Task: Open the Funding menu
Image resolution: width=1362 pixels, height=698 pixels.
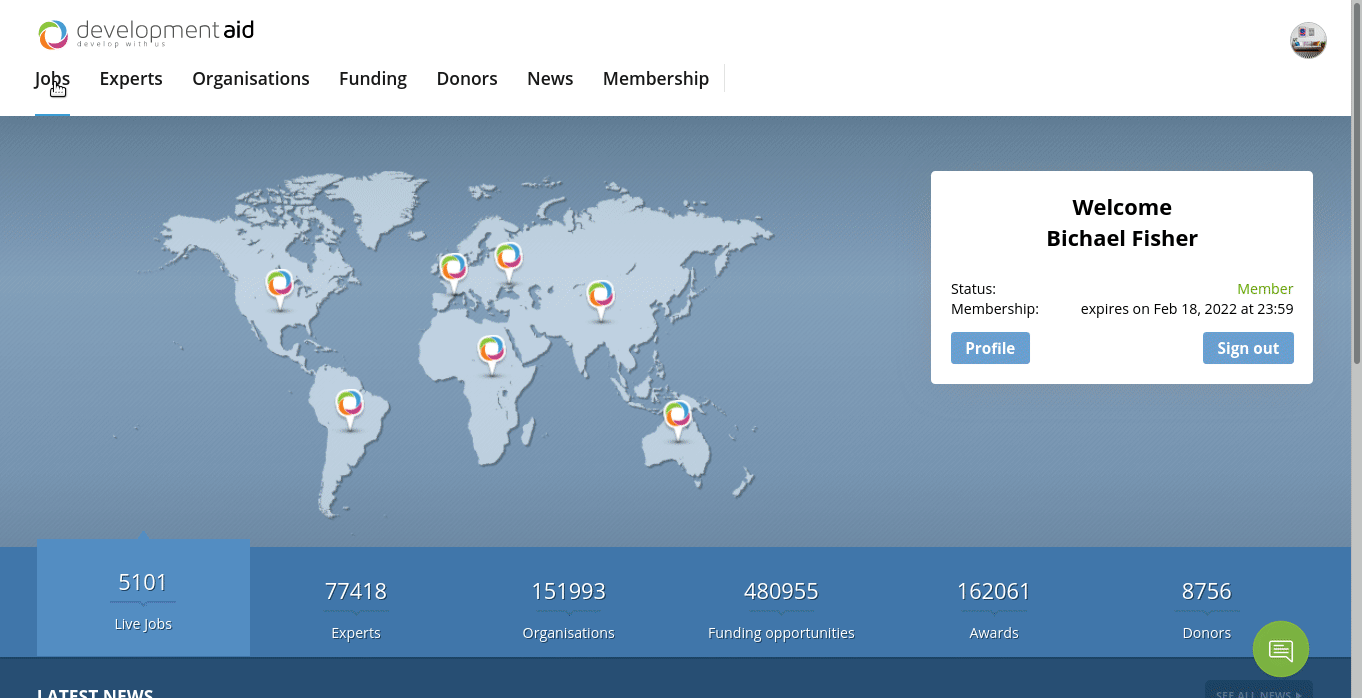Action: [x=373, y=79]
